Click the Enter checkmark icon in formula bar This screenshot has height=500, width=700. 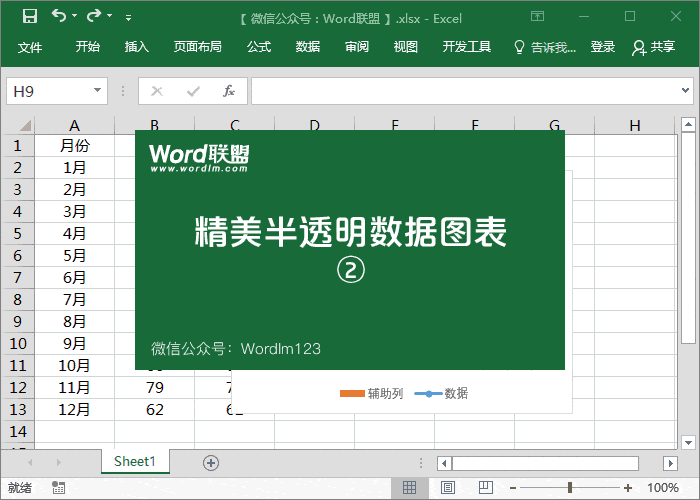pos(193,92)
